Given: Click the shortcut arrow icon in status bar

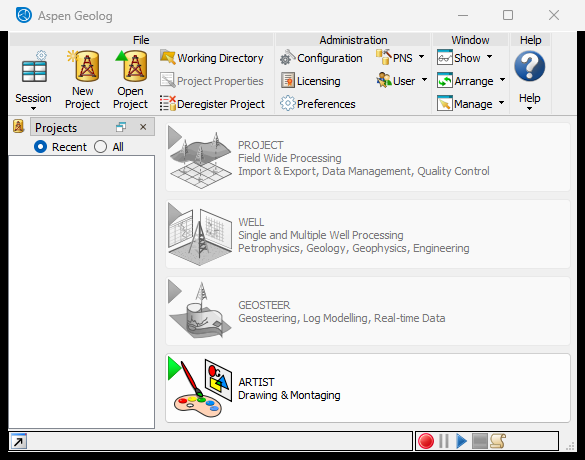Looking at the screenshot, I should 19,441.
